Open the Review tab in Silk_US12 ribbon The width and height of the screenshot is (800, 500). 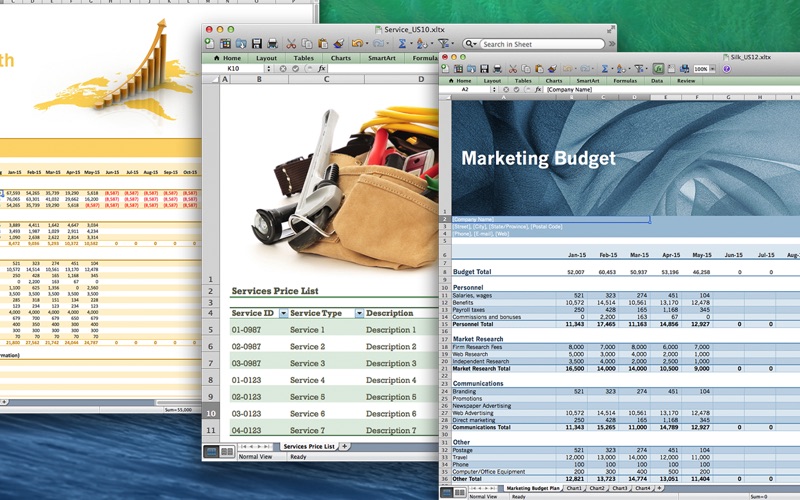point(686,81)
